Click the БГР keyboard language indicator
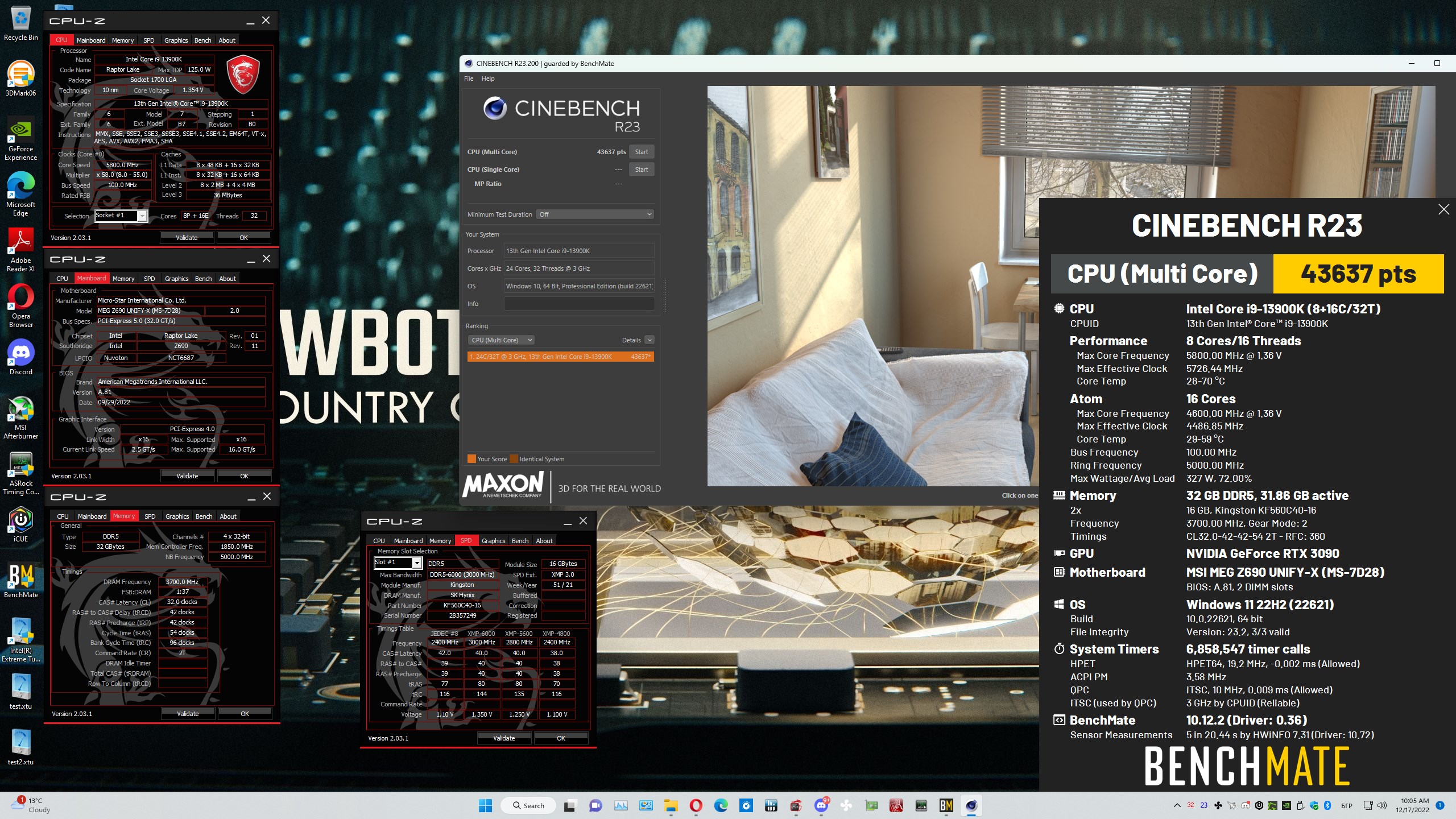The height and width of the screenshot is (819, 1456). (1346, 805)
